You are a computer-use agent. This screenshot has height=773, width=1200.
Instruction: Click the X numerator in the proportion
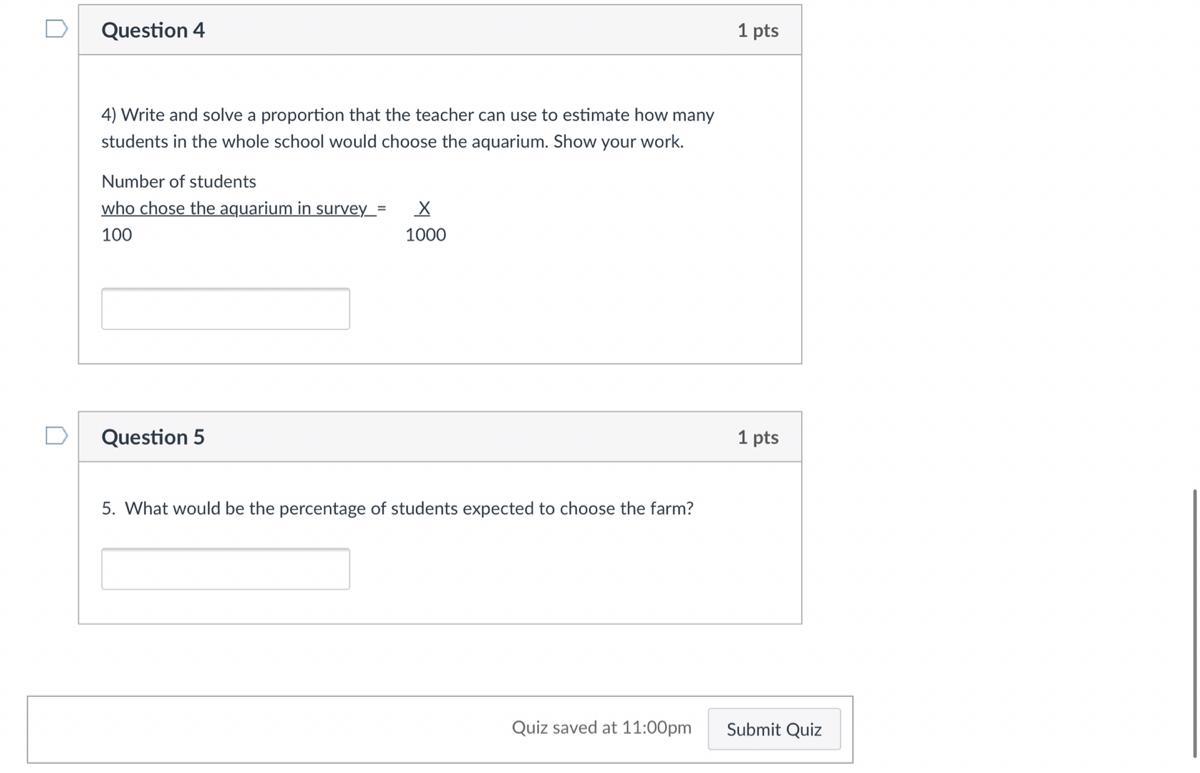[x=424, y=208]
